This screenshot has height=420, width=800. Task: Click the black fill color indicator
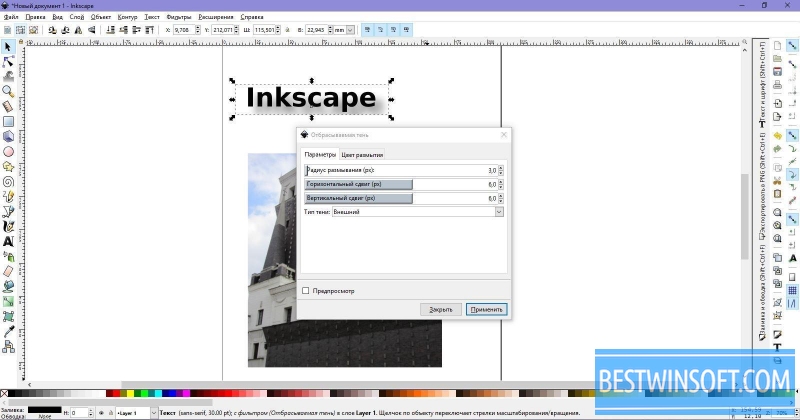[x=44, y=410]
